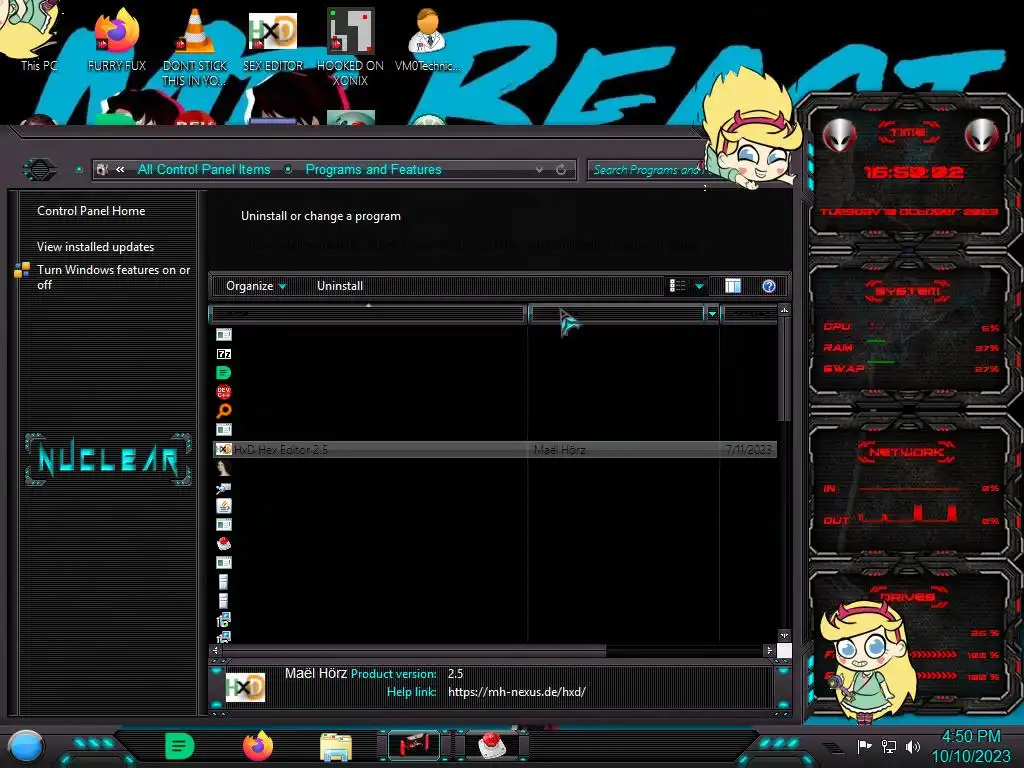Open View installed updates link

pos(95,247)
